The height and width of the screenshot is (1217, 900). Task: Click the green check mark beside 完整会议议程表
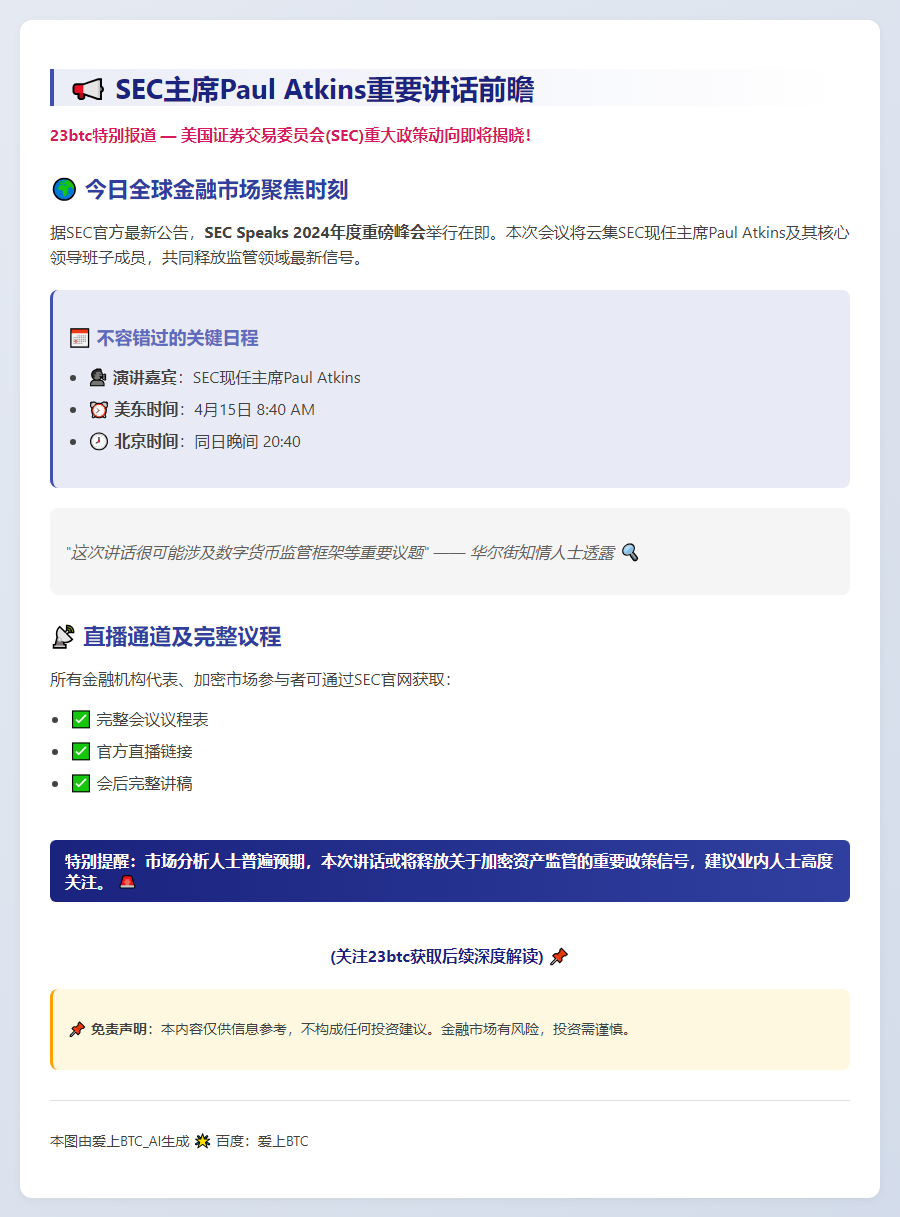click(x=81, y=720)
